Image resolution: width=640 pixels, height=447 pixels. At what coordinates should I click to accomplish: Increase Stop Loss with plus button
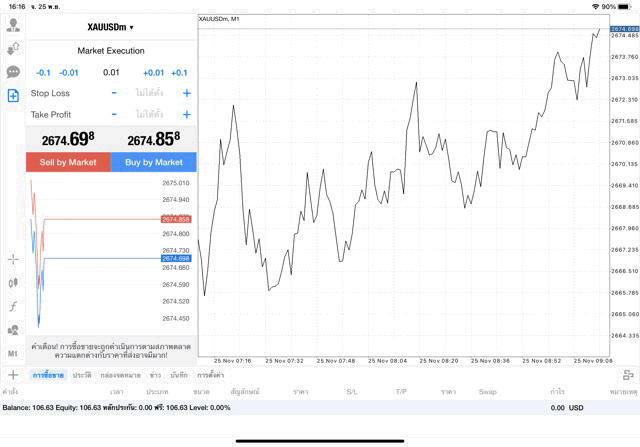click(187, 93)
